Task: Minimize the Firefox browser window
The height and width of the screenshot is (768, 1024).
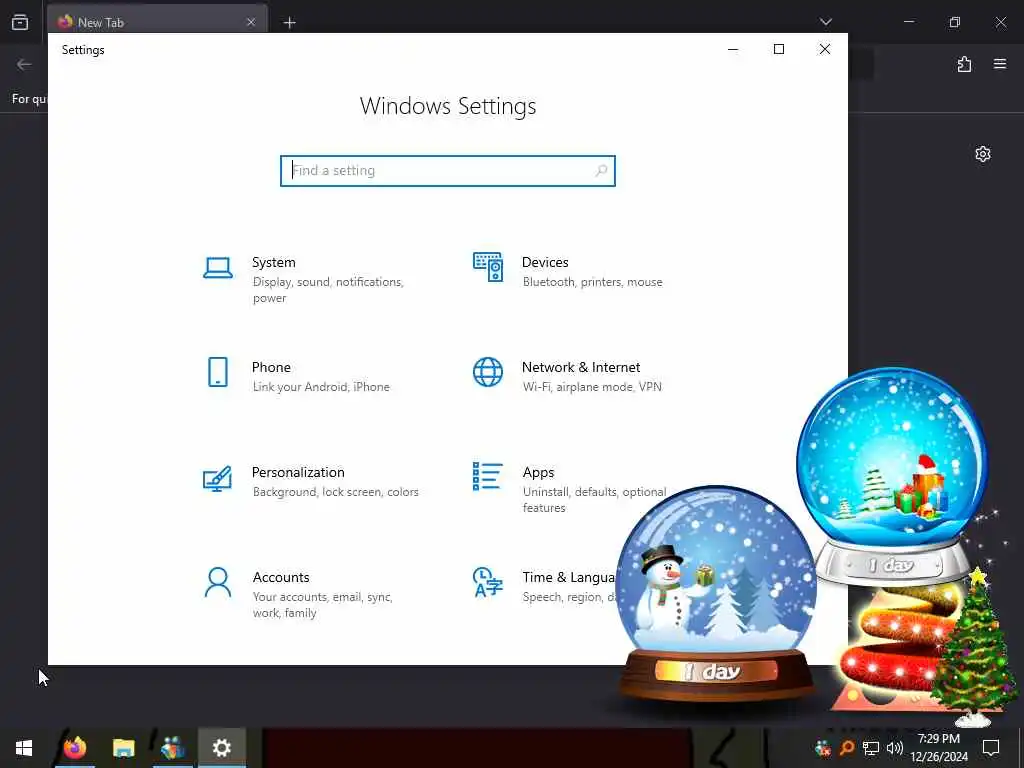Action: coord(908,22)
